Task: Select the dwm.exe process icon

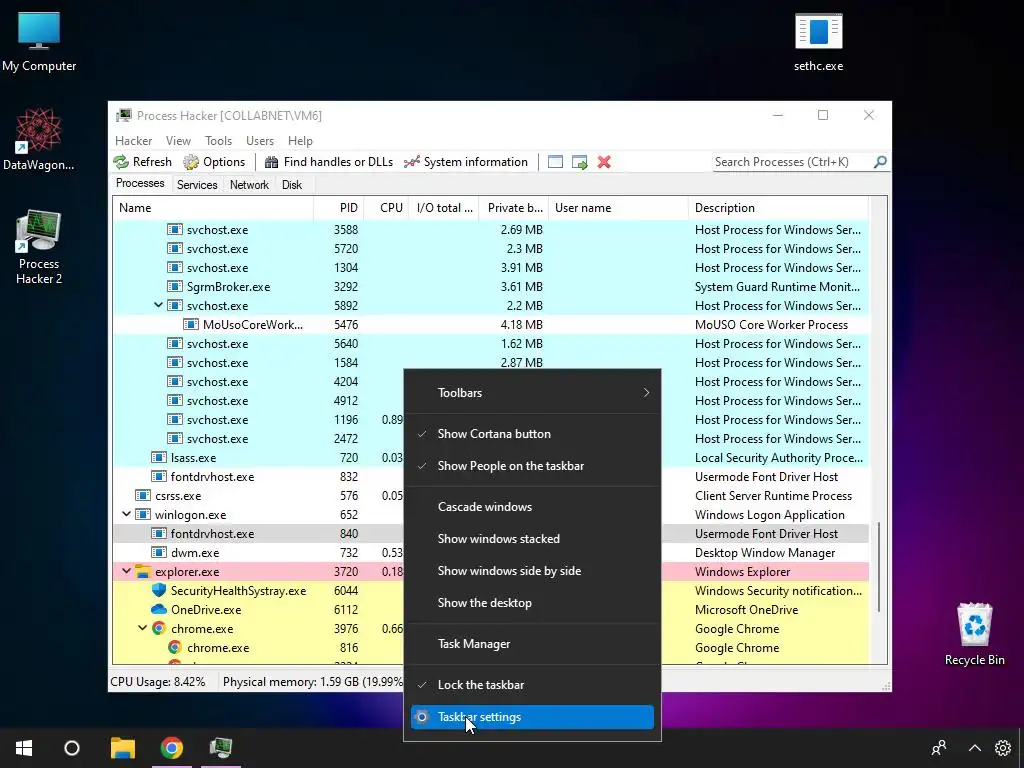Action: [x=159, y=552]
